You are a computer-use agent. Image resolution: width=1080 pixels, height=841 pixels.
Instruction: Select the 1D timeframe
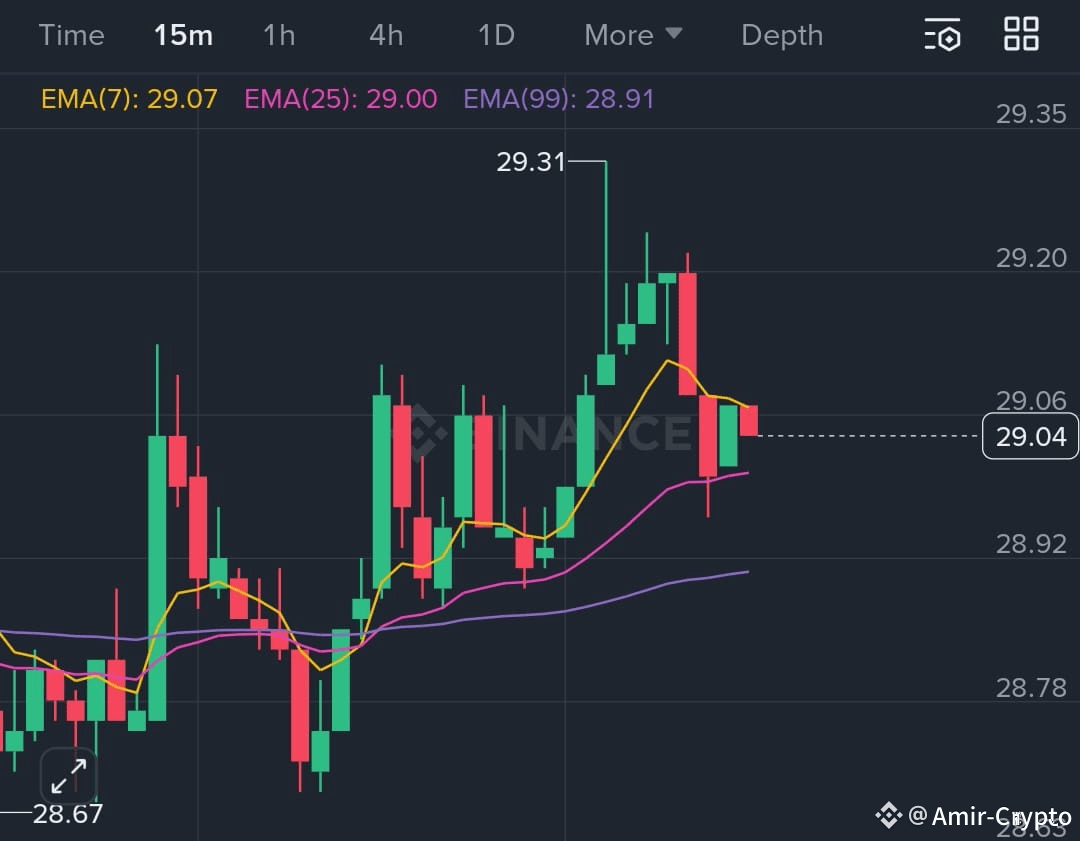495,35
